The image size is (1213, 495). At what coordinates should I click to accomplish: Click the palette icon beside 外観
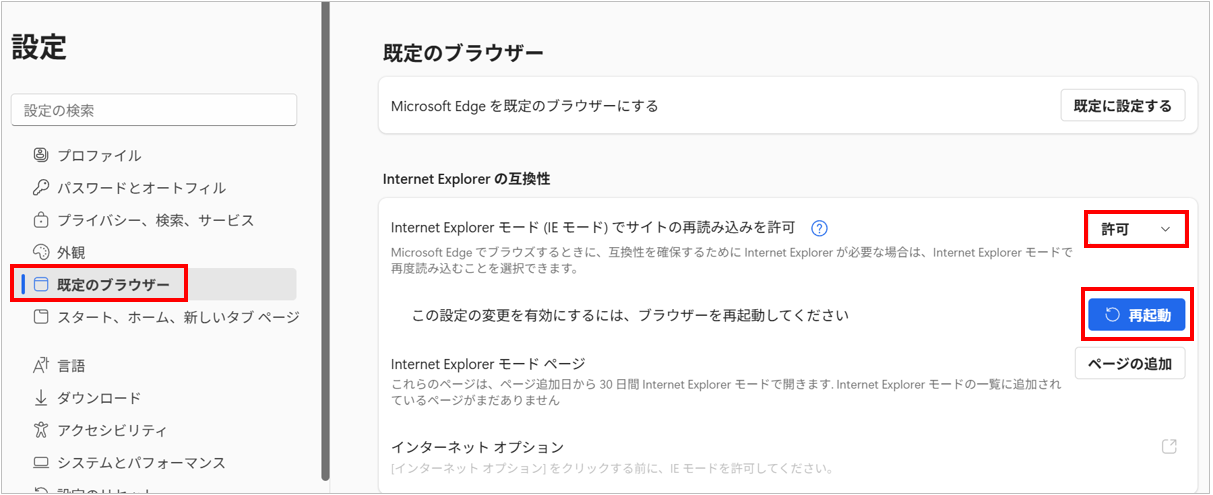[x=41, y=252]
